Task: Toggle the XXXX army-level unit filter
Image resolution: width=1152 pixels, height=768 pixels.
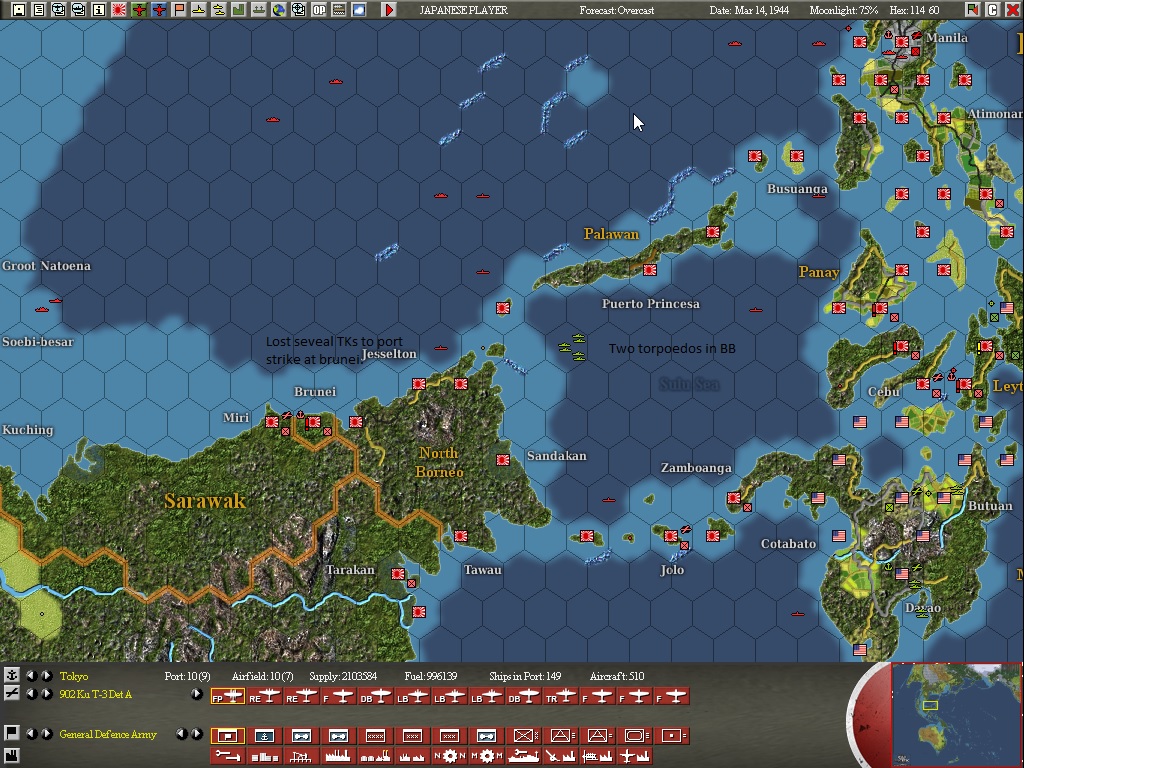Action: click(375, 736)
